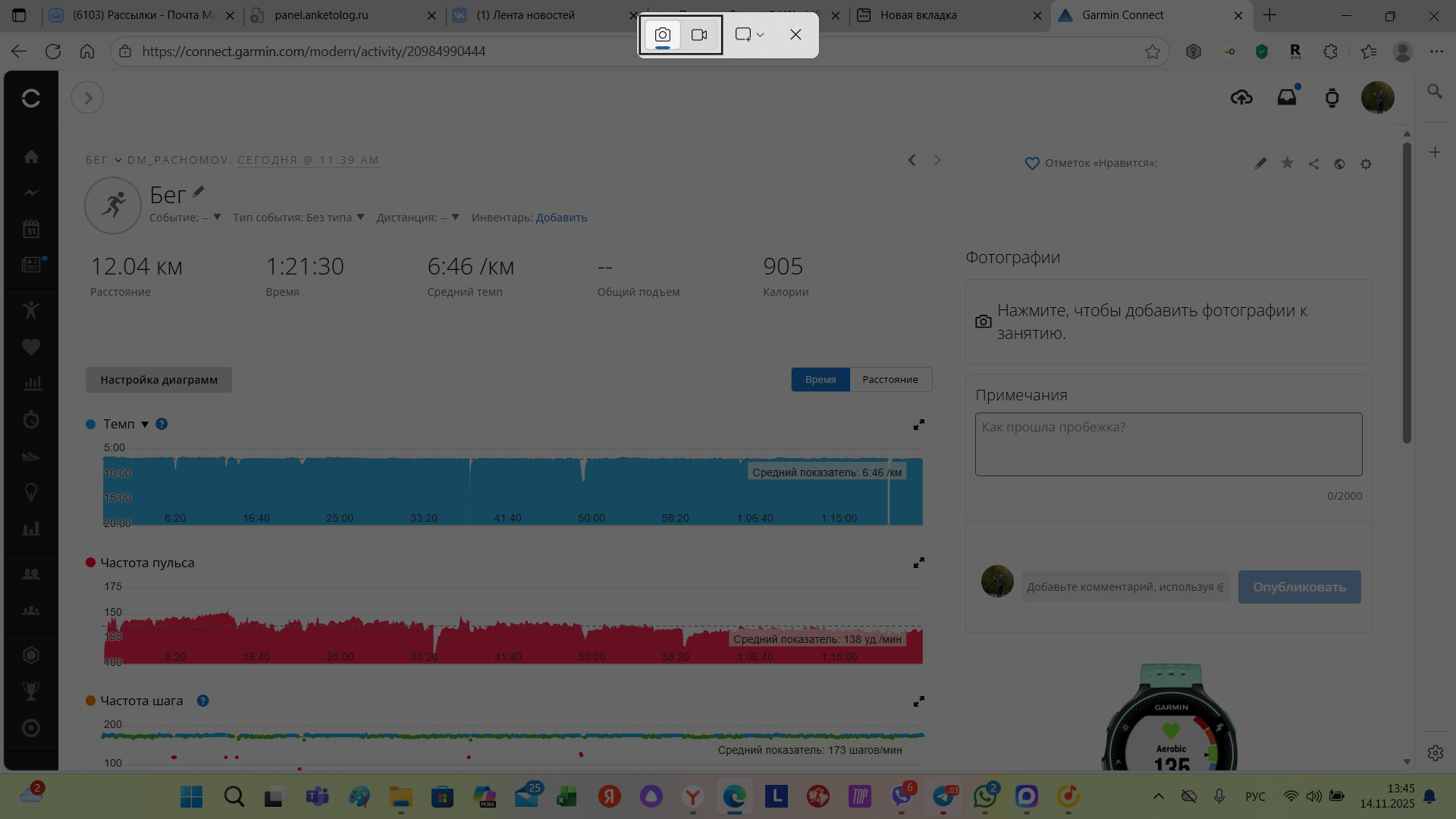The height and width of the screenshot is (819, 1456).
Task: Open the lightbulb insights icon in sidebar
Action: point(31,492)
